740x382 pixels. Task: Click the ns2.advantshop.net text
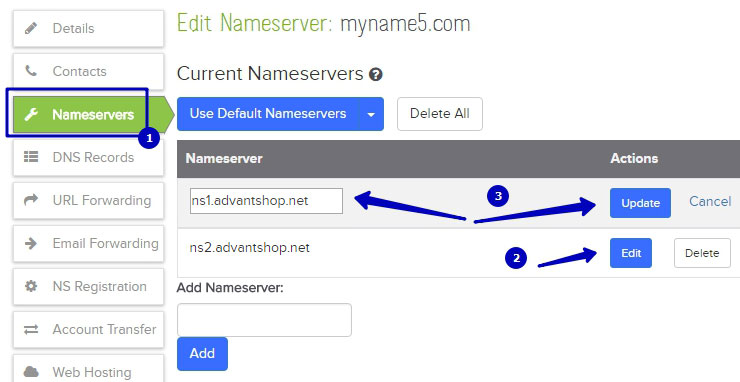[249, 247]
